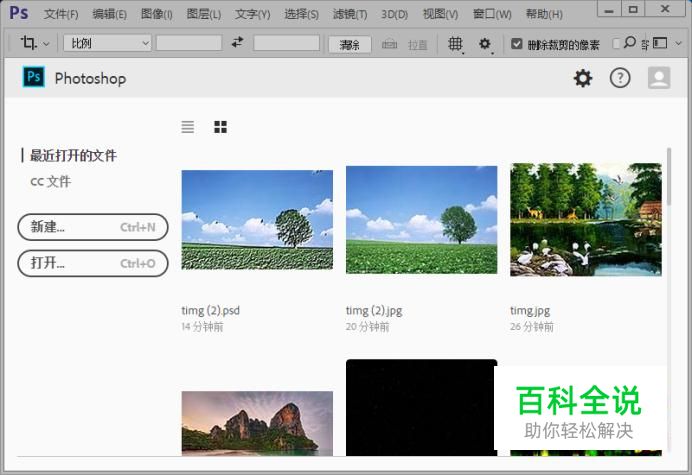Open crop extra settings gear in options bar
Screen dimensions: 692x475
[485, 44]
